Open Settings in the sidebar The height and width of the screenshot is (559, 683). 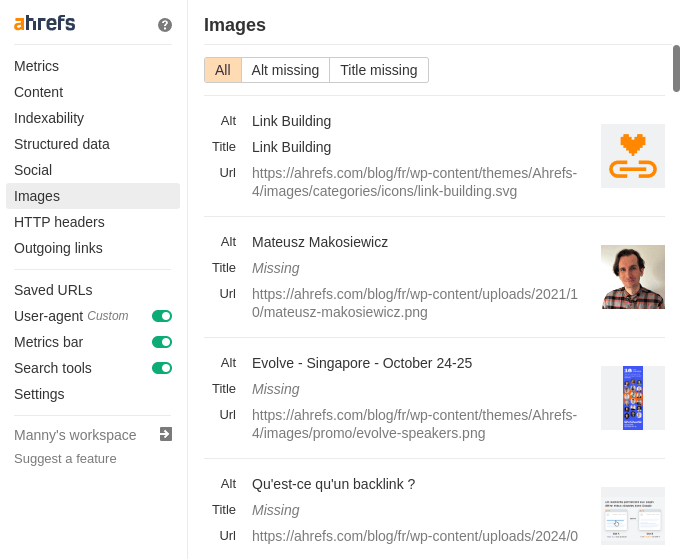click(39, 394)
